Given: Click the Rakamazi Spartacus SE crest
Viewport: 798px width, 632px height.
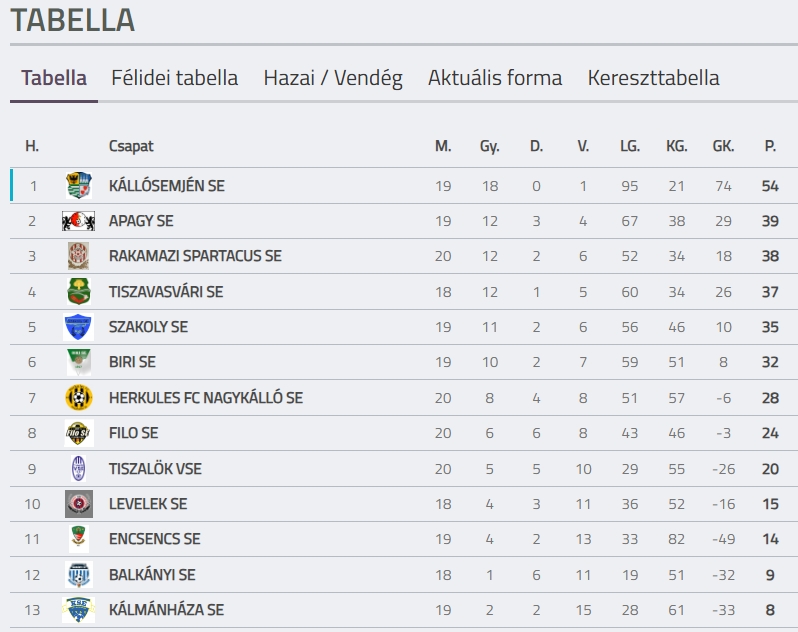Looking at the screenshot, I should point(78,256).
